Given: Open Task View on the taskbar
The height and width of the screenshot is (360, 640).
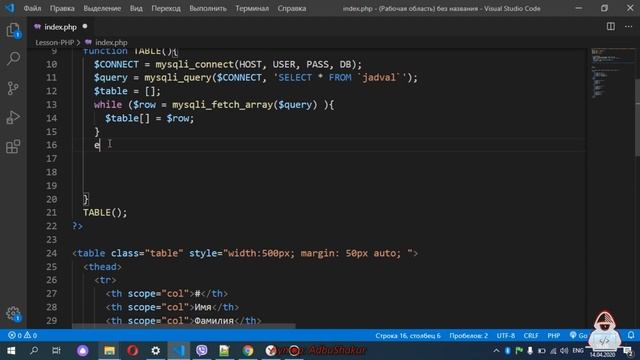Looking at the screenshot, I should click(x=56, y=351).
